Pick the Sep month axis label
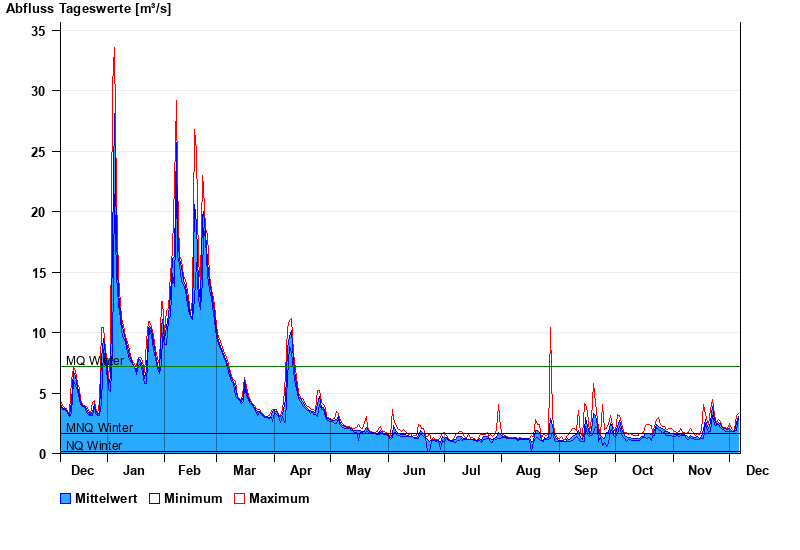The width and height of the screenshot is (800, 550). (x=586, y=471)
